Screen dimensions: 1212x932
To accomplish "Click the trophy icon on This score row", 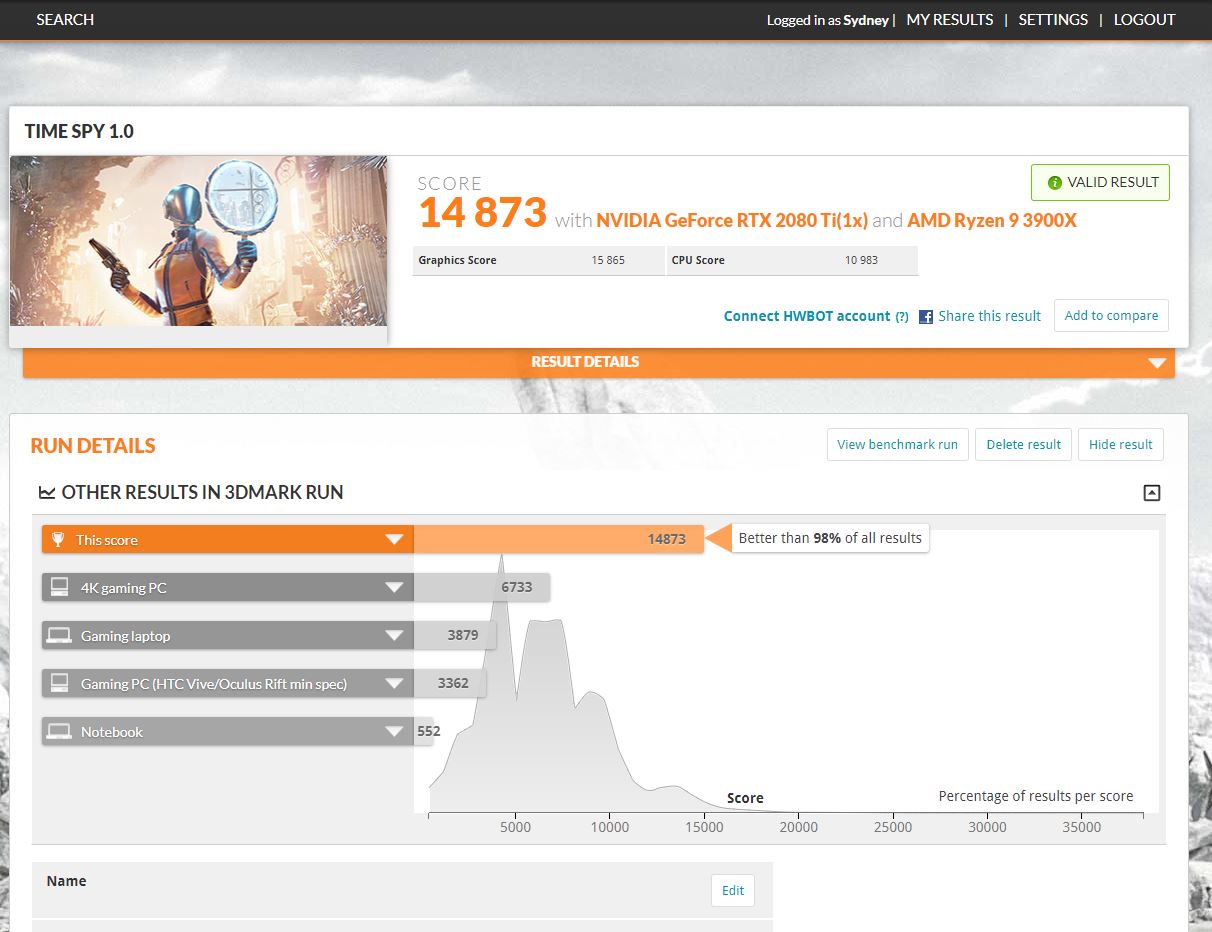I will pyautogui.click(x=57, y=539).
